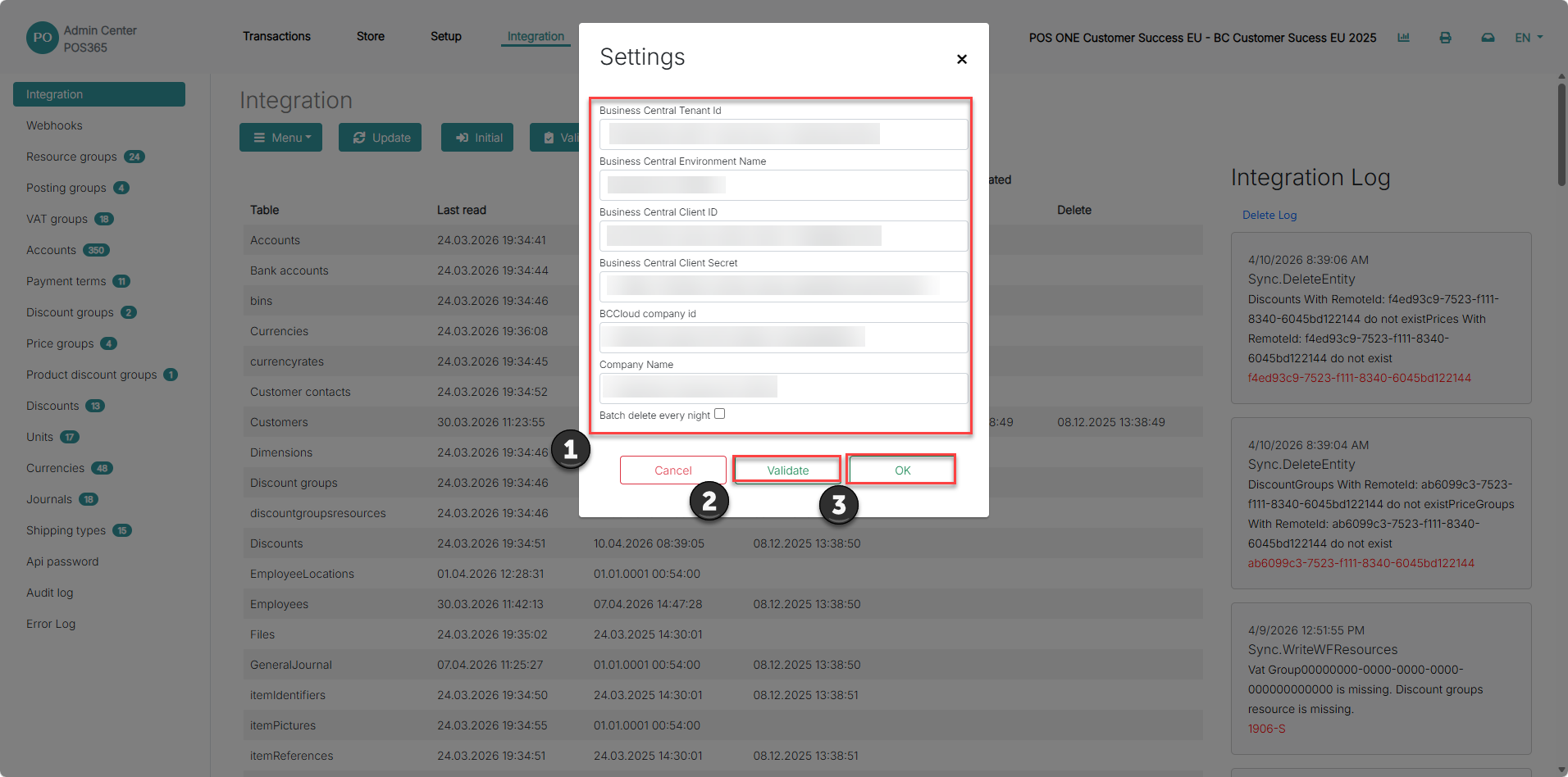
Task: Click the Last read column header
Action: pos(462,210)
